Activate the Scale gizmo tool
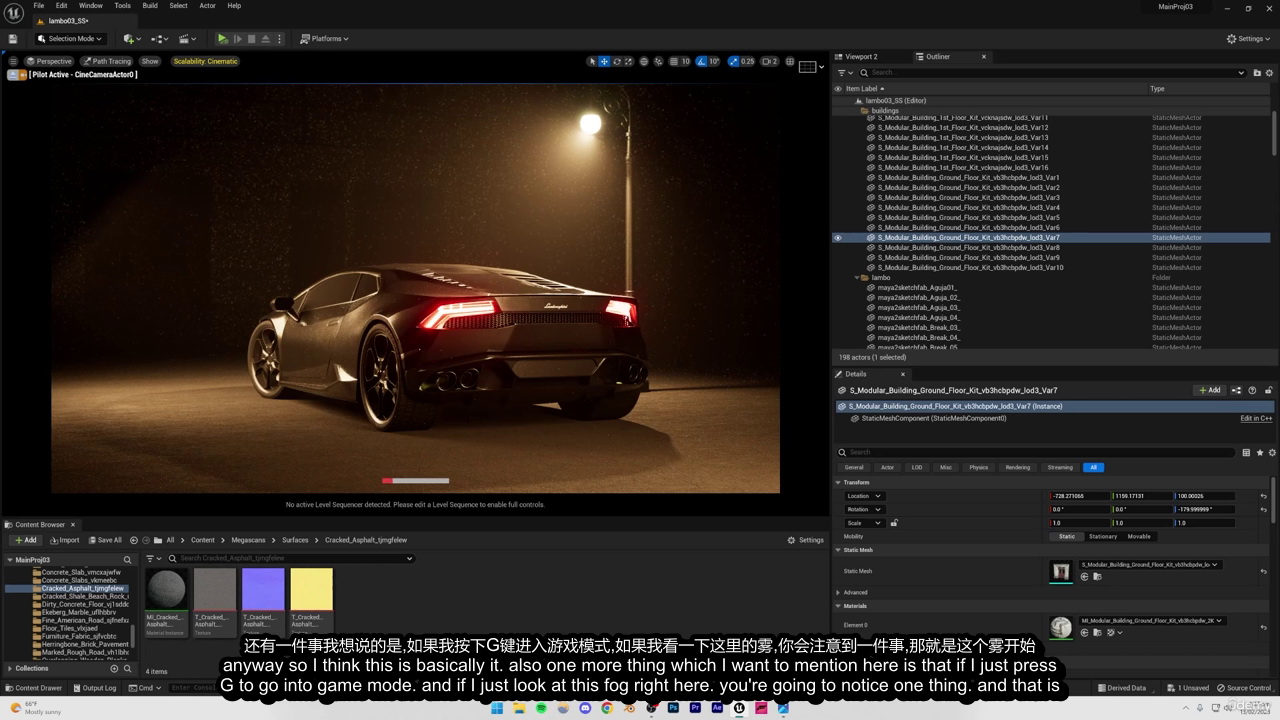The image size is (1280, 720). coord(628,61)
